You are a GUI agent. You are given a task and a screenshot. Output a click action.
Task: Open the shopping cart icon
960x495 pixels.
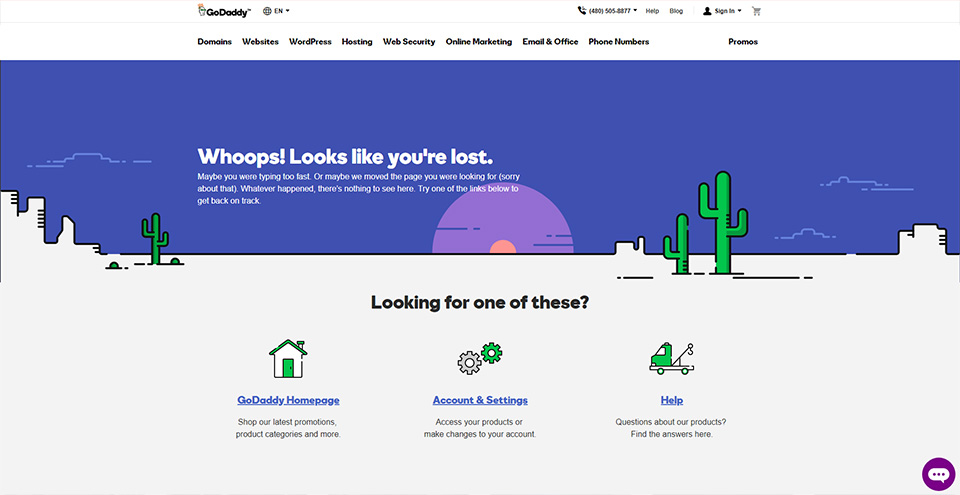pyautogui.click(x=757, y=11)
